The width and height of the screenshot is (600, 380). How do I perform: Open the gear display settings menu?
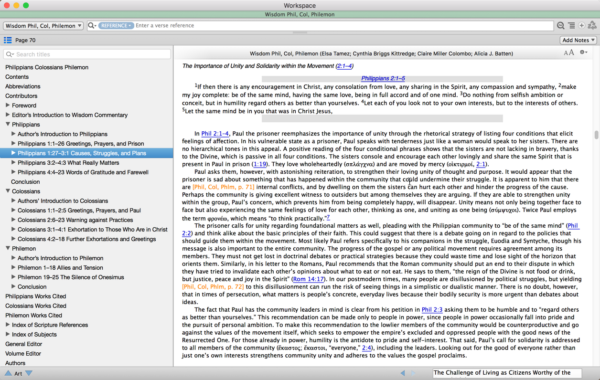click(x=583, y=52)
